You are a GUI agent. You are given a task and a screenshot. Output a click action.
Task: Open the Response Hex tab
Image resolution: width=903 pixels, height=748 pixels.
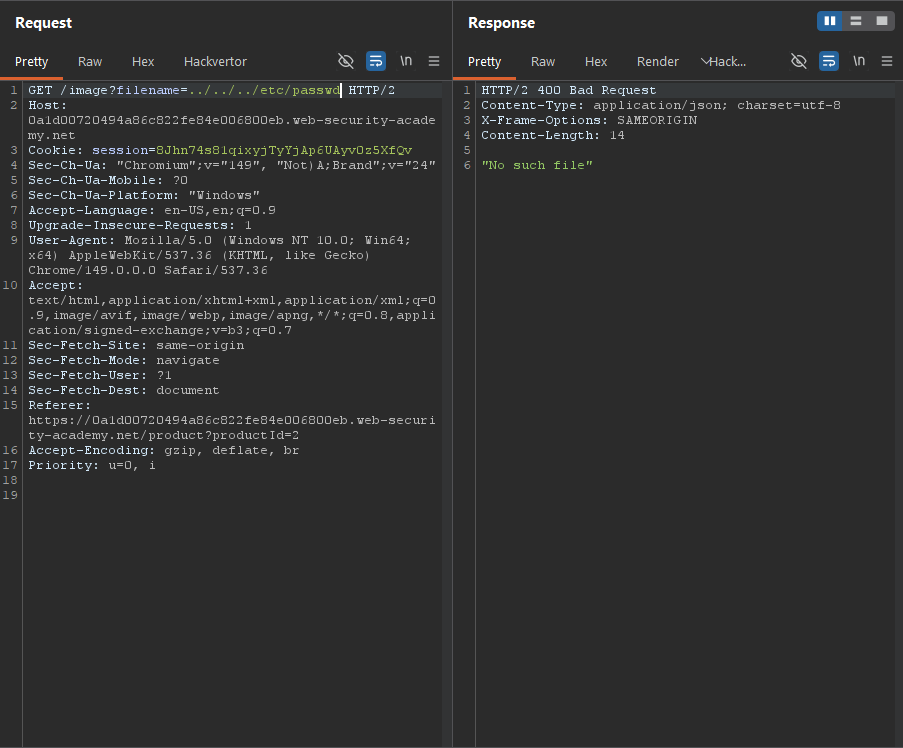[596, 62]
